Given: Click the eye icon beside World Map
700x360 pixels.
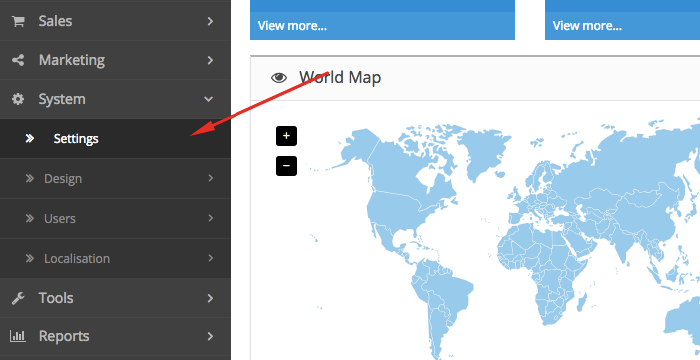Looking at the screenshot, I should [279, 78].
